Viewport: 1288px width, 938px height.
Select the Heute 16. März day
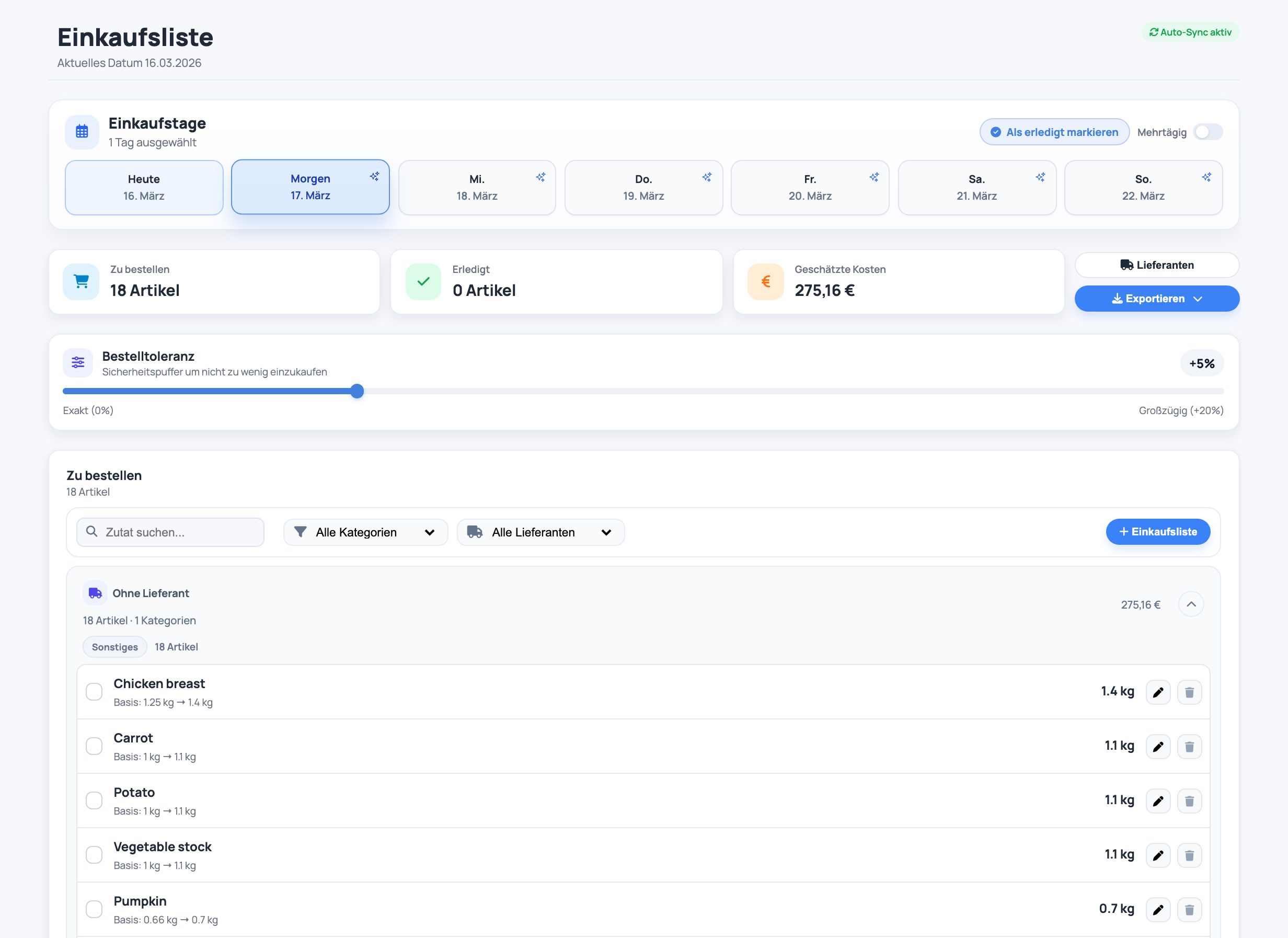[144, 188]
